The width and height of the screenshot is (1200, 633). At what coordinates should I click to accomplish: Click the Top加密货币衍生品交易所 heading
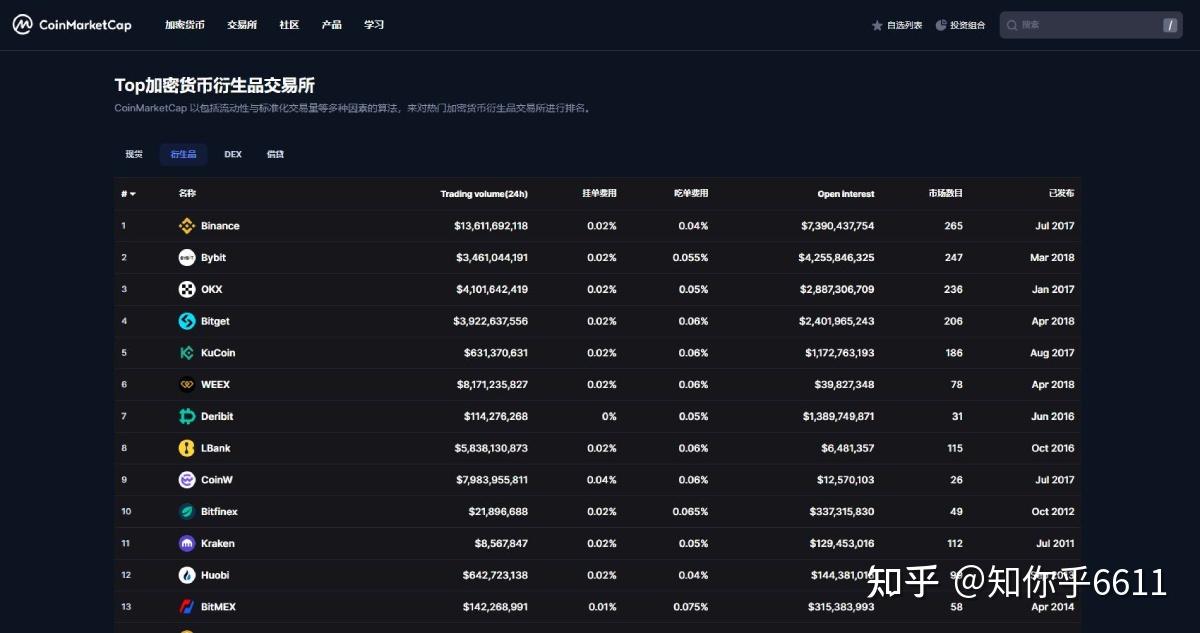coord(215,86)
